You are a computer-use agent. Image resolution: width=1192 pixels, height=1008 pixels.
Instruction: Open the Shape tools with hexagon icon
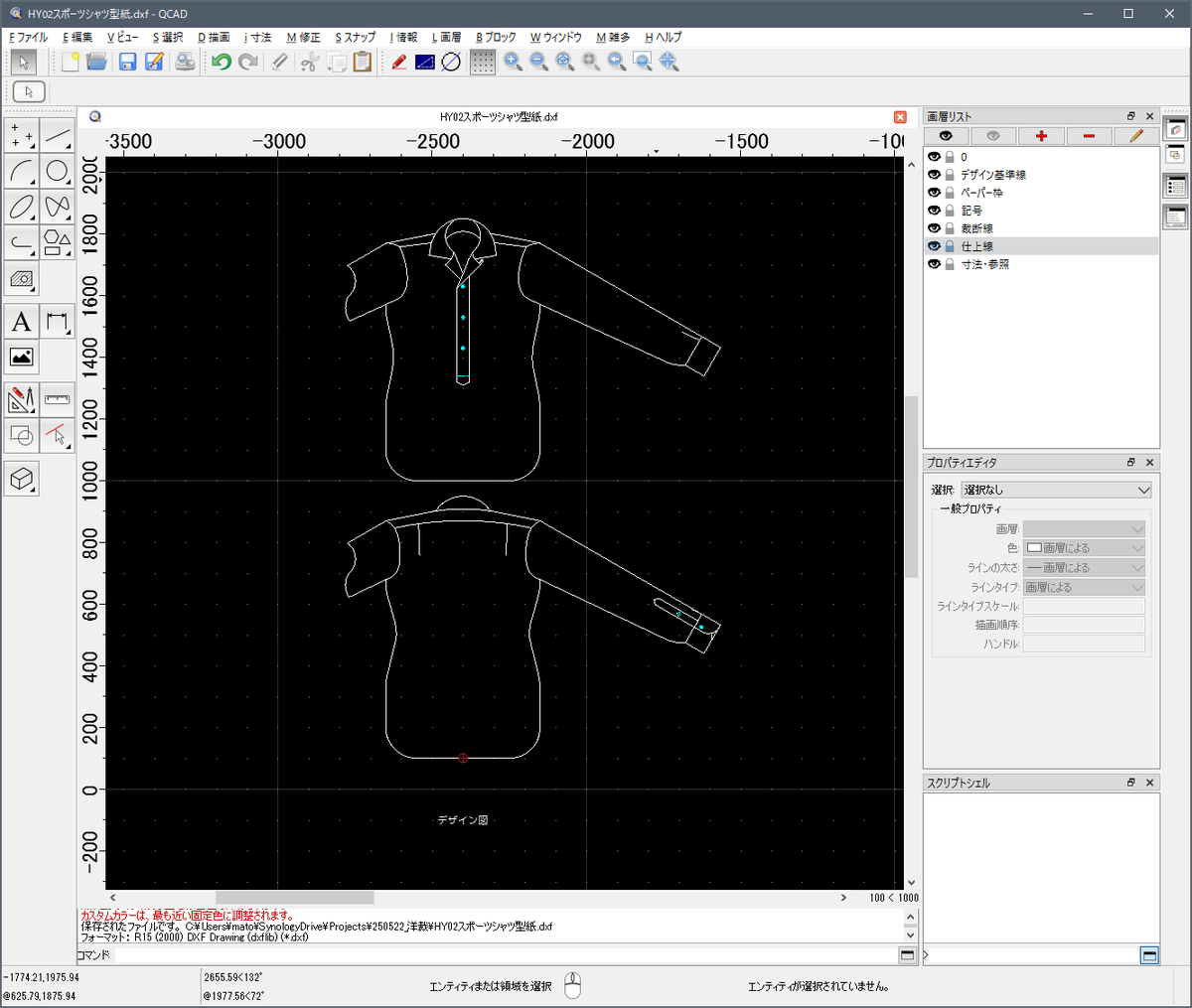(x=58, y=241)
